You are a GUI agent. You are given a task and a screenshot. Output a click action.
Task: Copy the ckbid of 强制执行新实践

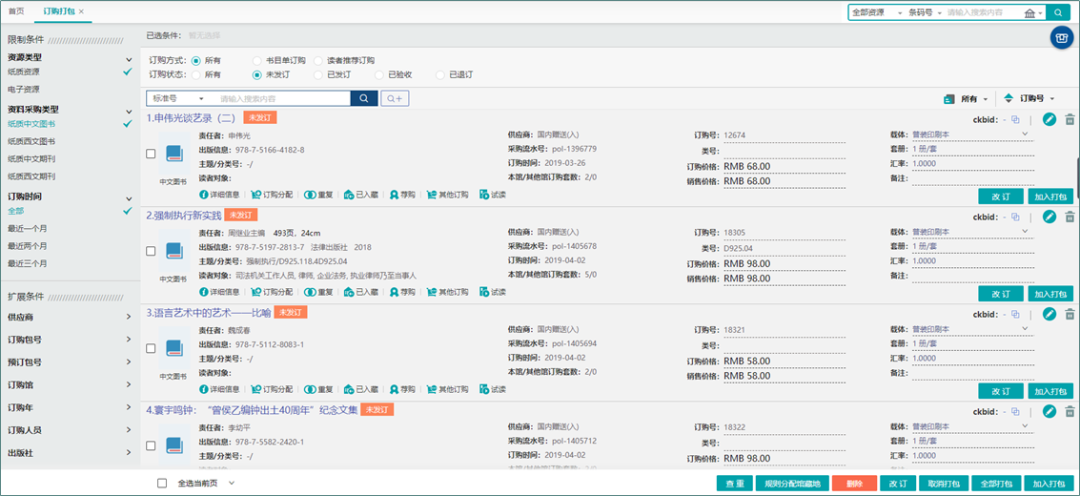tap(1015, 217)
